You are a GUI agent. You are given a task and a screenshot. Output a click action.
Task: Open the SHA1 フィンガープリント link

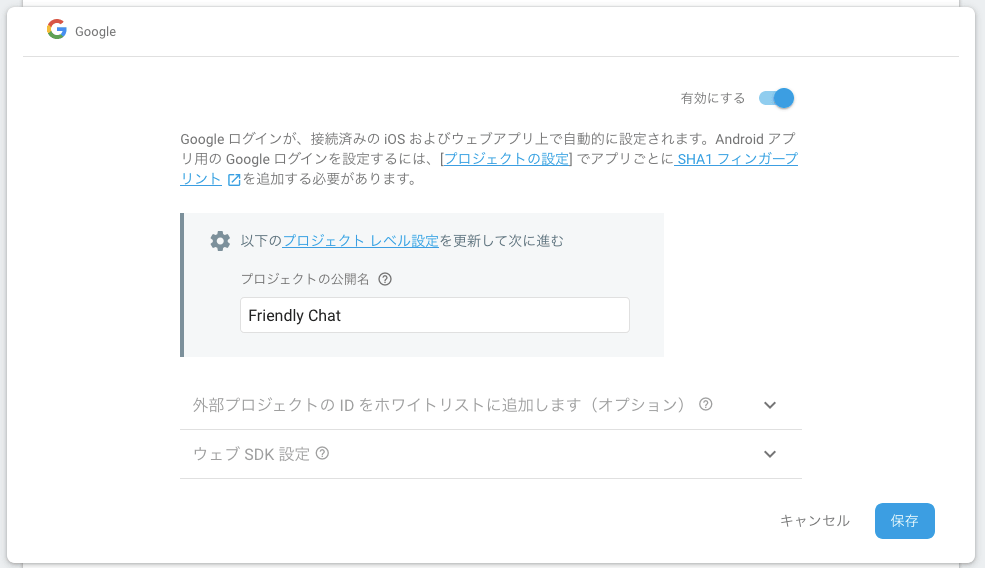tap(736, 159)
